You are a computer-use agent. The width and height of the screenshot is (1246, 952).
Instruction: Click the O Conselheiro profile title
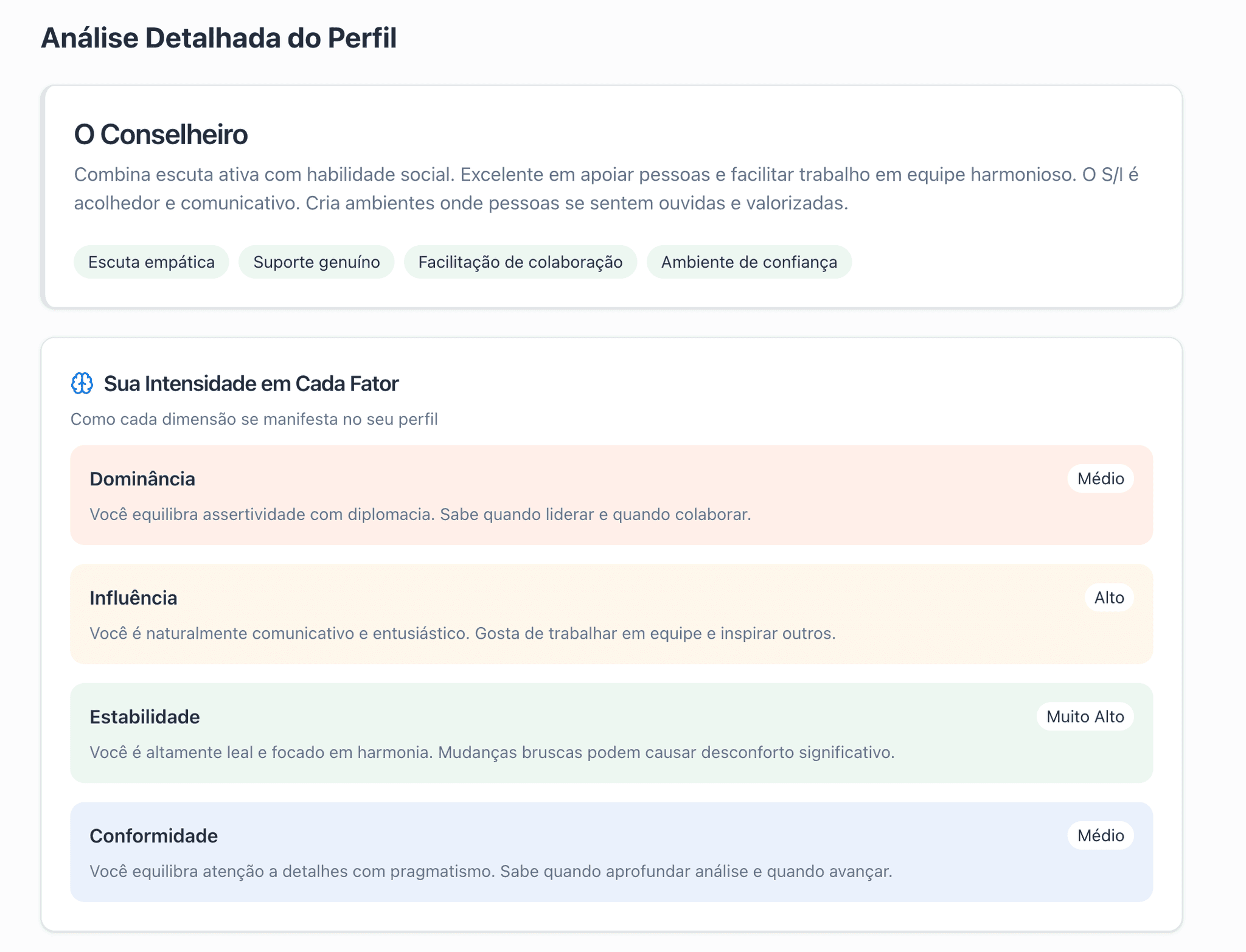click(161, 134)
